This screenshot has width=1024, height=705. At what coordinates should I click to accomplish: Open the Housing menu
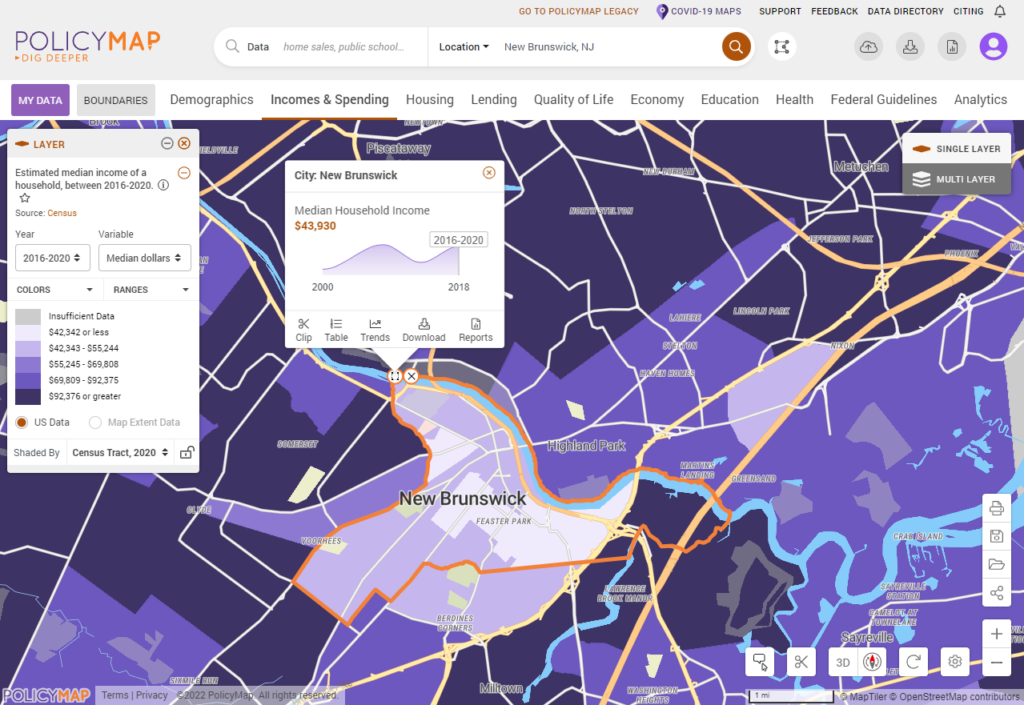pyautogui.click(x=430, y=99)
